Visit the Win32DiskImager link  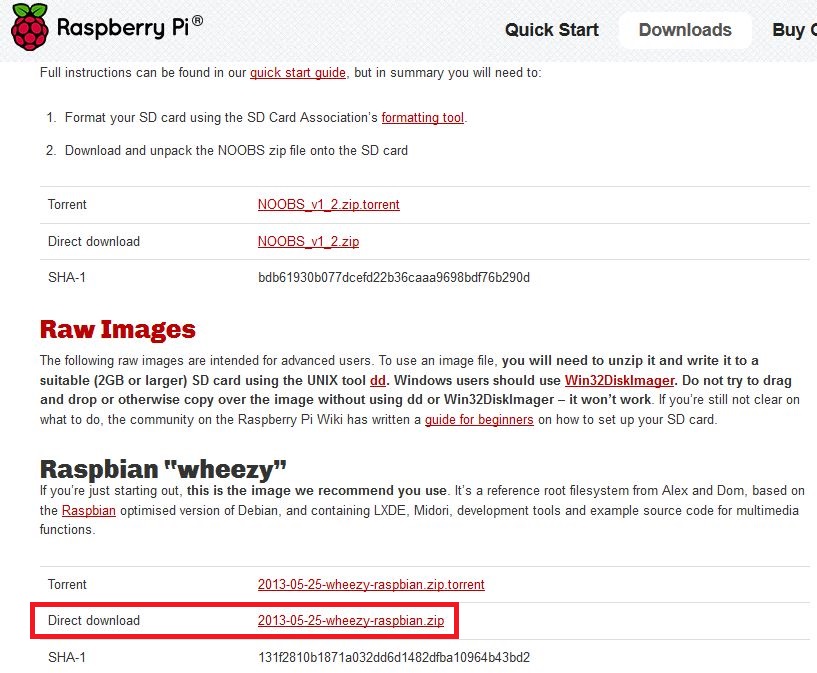coord(620,381)
